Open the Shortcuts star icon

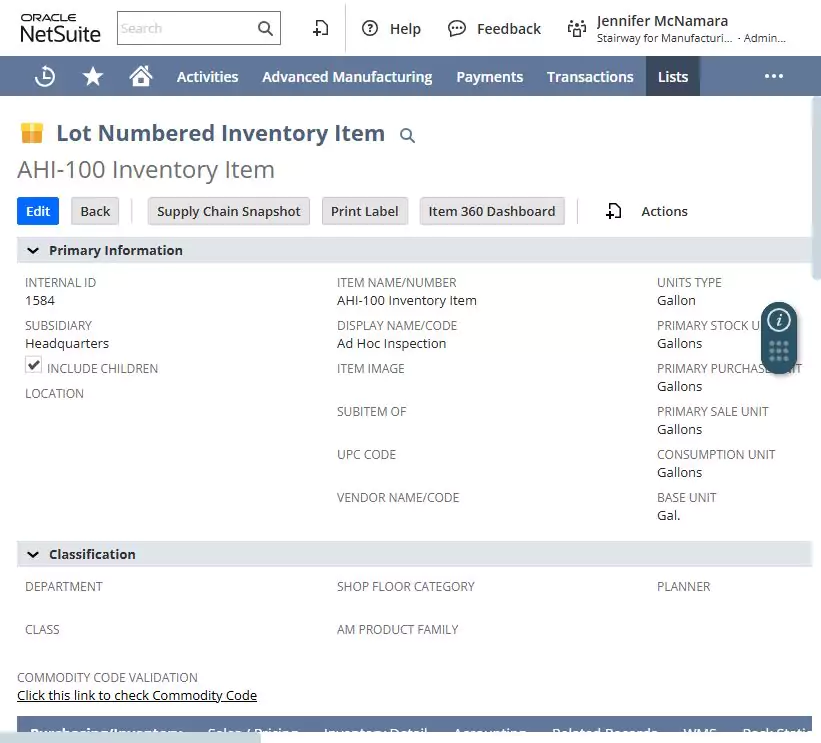tap(93, 77)
